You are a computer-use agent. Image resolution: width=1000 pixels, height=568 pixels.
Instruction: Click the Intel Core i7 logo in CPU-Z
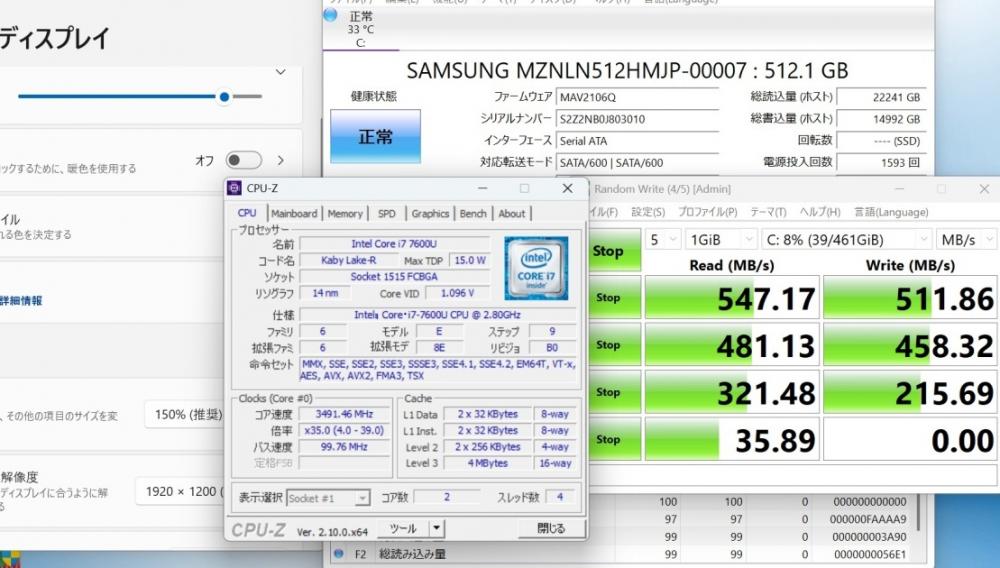pyautogui.click(x=536, y=268)
